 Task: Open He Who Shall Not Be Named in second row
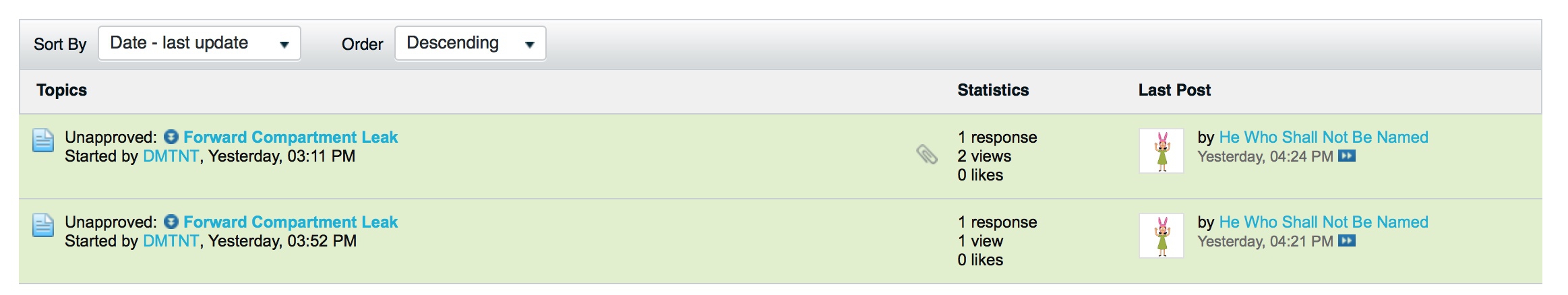point(1324,222)
